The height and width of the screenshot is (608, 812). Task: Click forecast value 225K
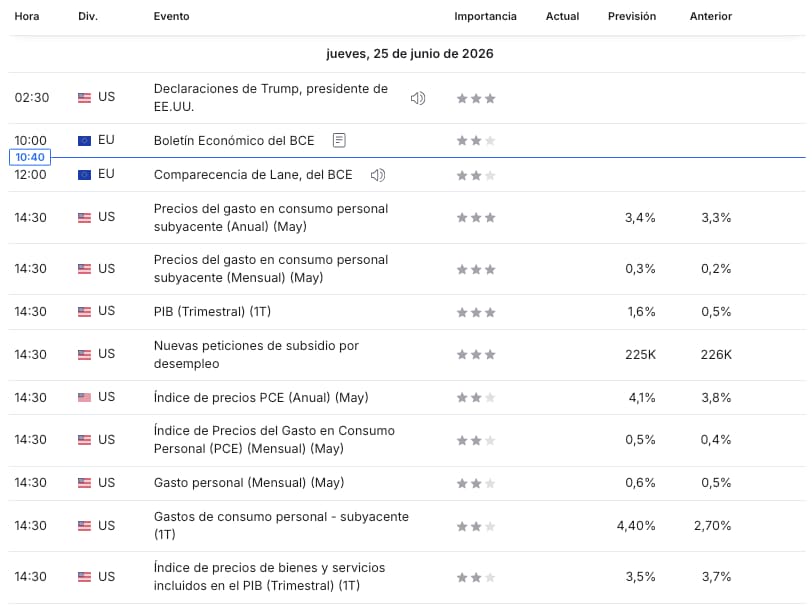click(x=641, y=355)
